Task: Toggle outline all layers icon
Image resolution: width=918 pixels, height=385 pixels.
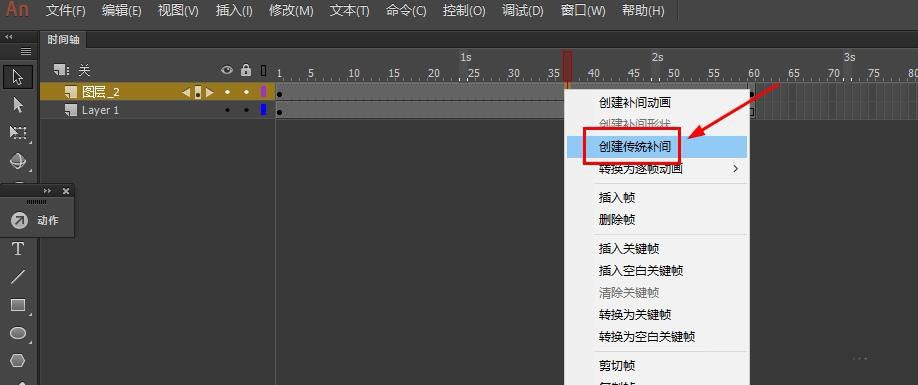Action: tap(263, 71)
